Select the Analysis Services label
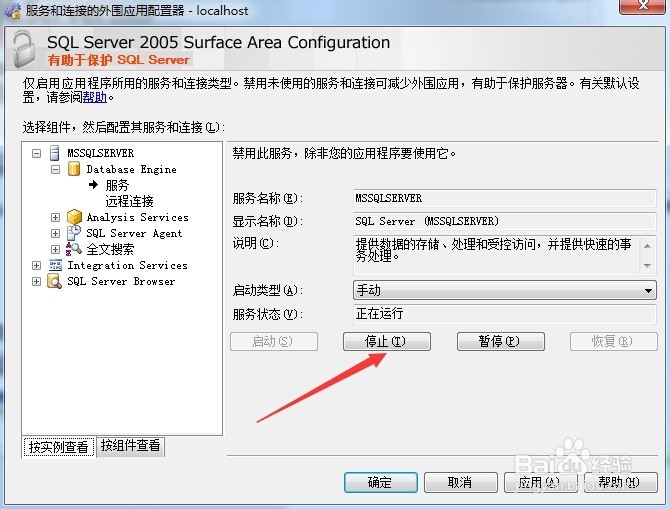 point(137,217)
